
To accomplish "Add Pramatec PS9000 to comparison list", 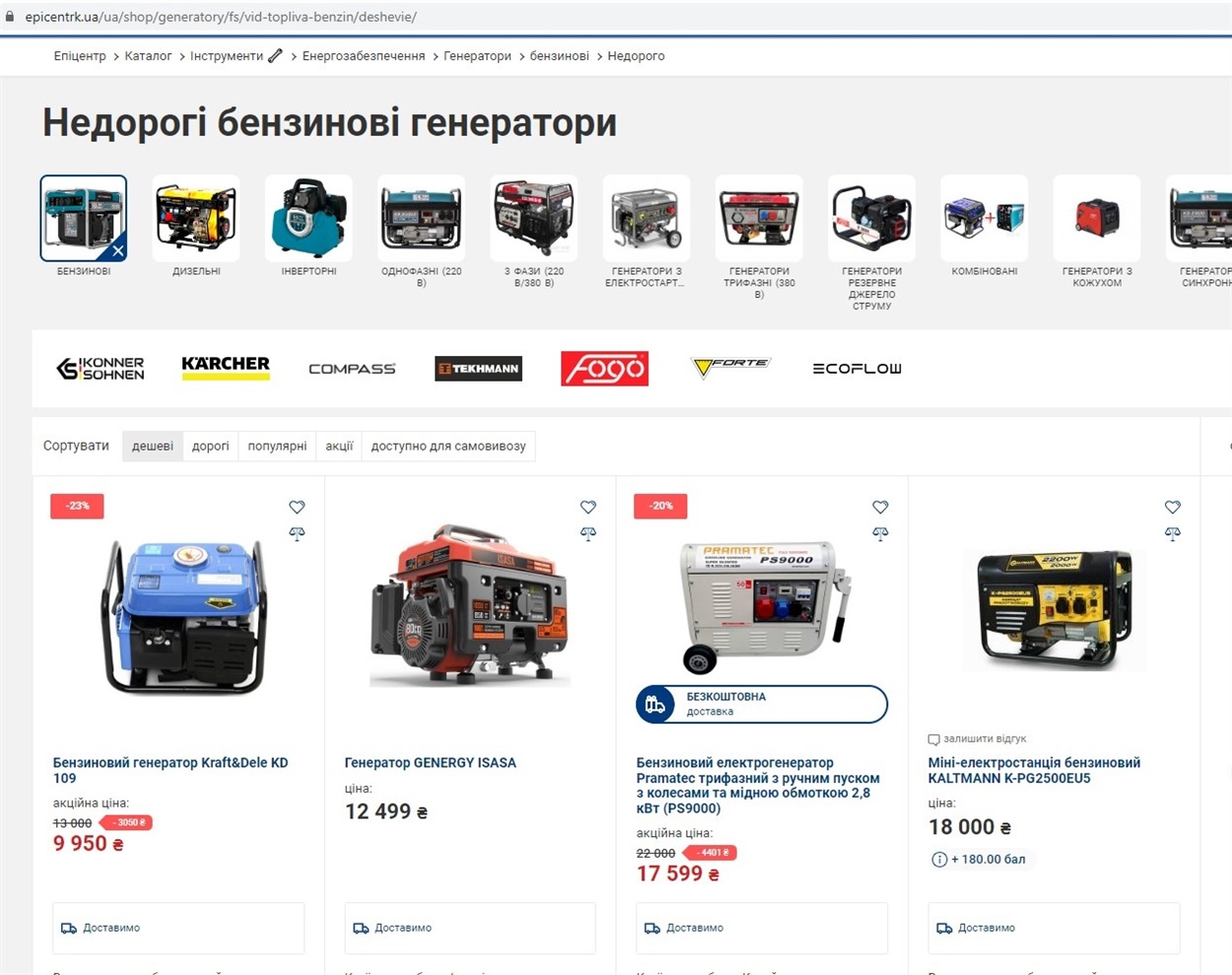I will [880, 533].
